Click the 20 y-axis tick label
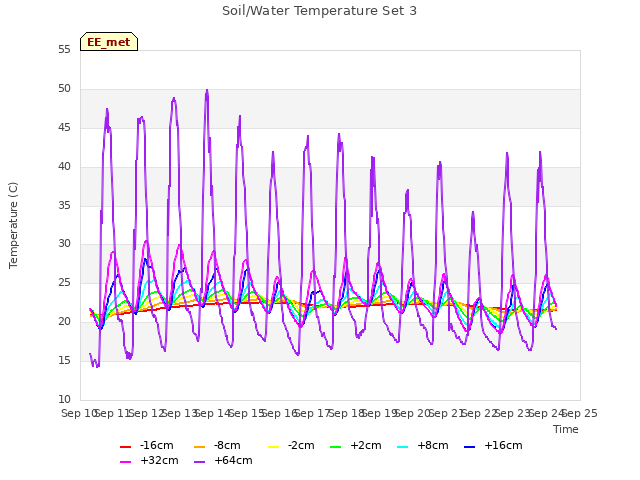 point(64,322)
